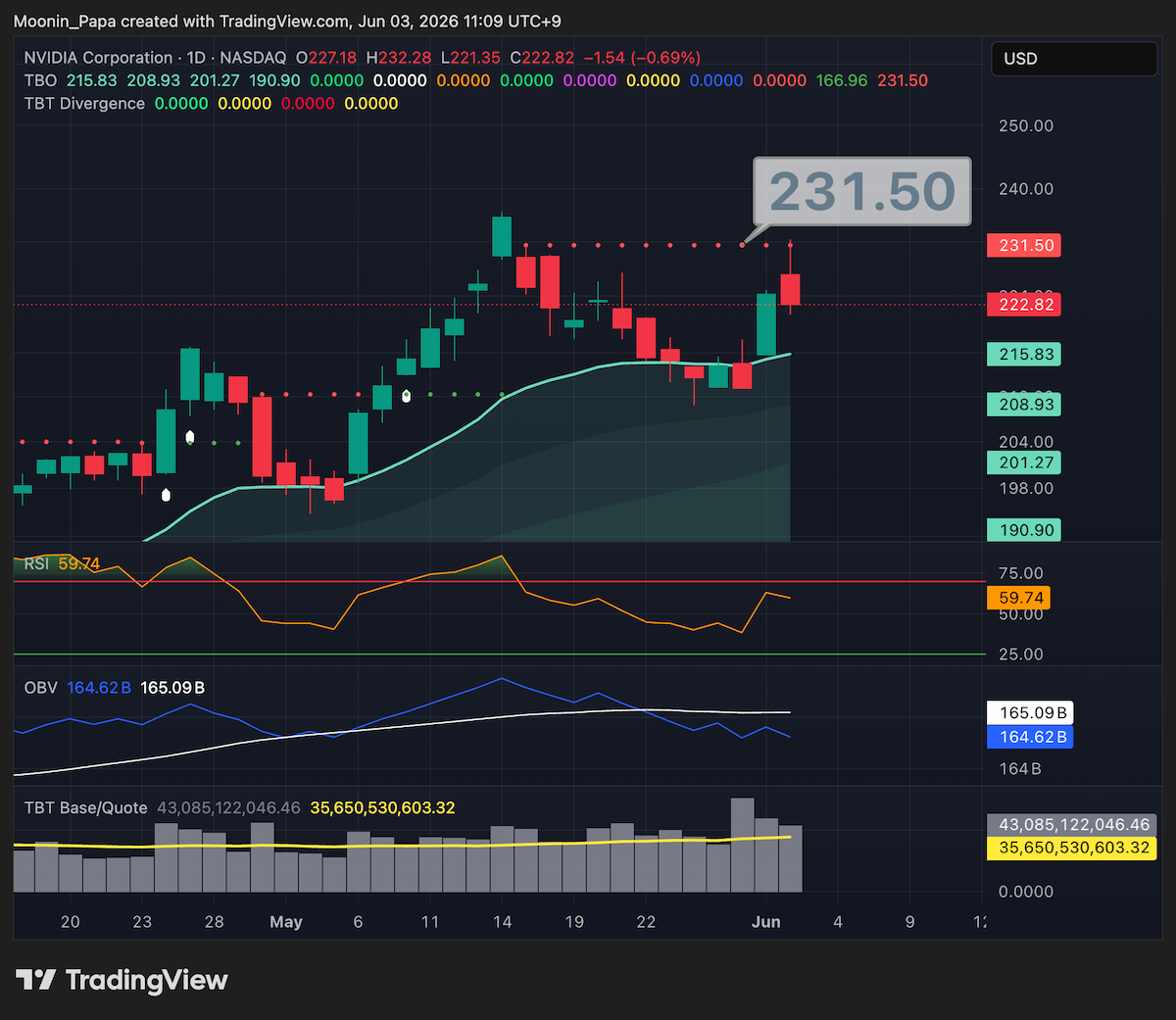Click the May label on time axis

tap(286, 922)
